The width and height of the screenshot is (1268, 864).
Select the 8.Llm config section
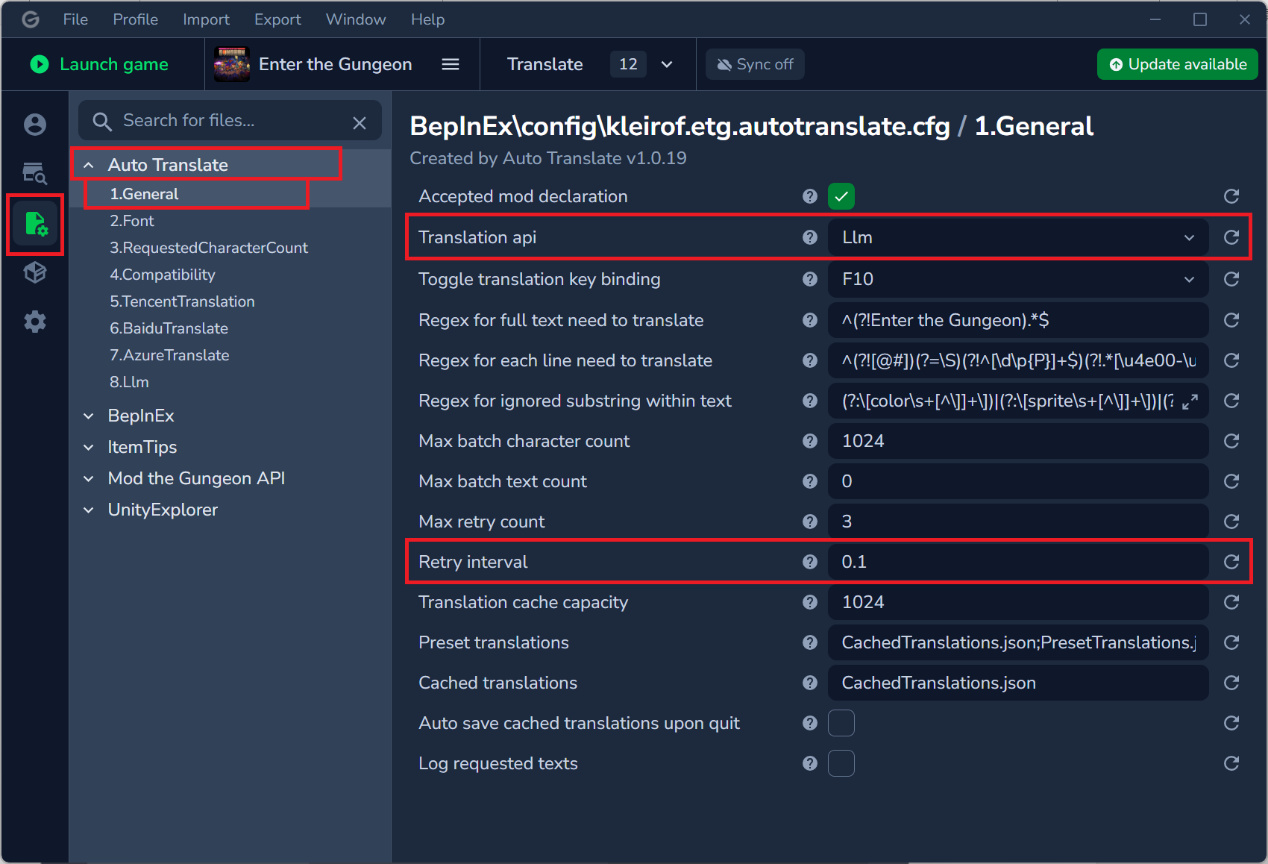(x=130, y=382)
